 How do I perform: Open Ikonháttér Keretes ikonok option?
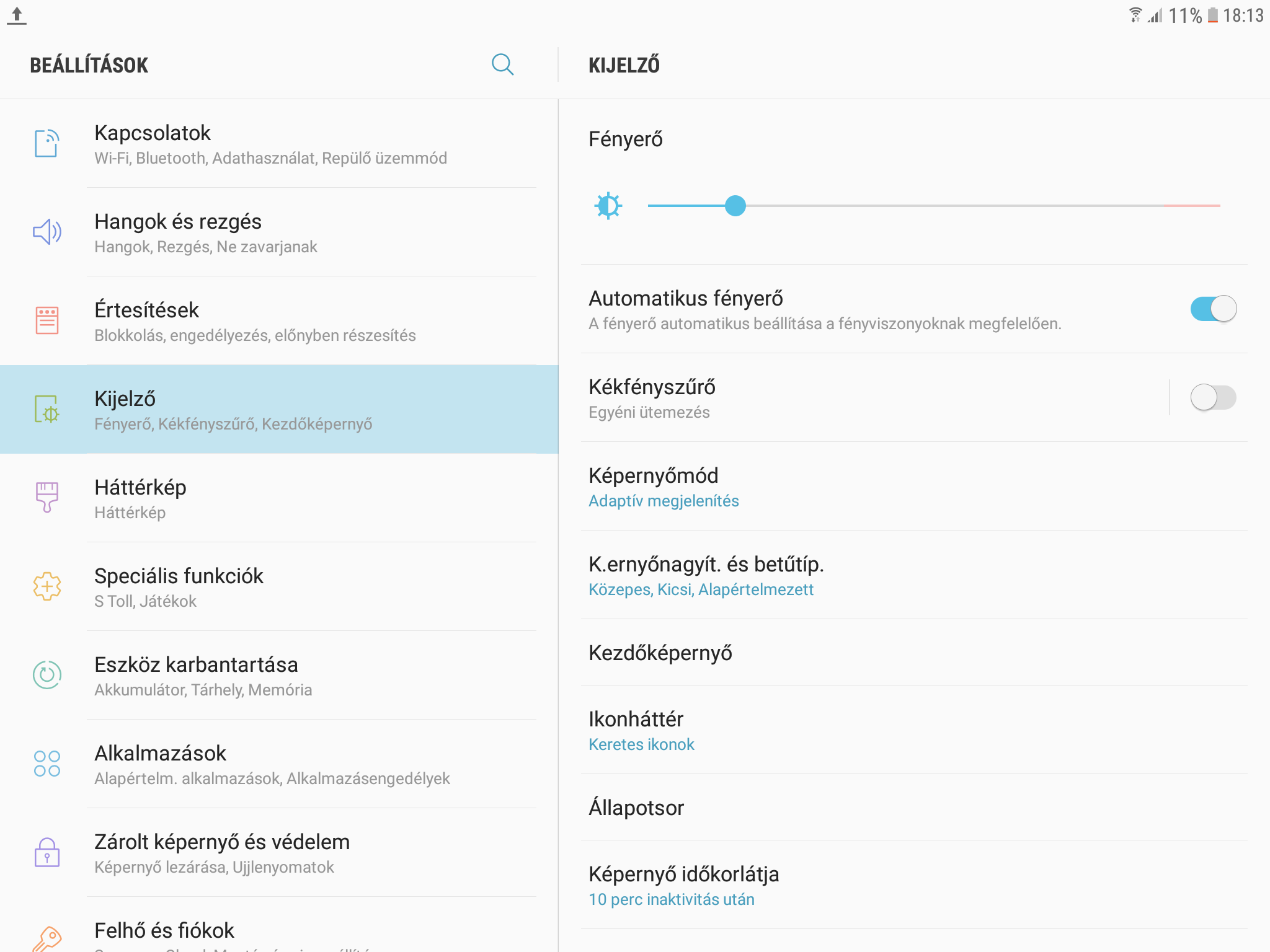pos(914,730)
